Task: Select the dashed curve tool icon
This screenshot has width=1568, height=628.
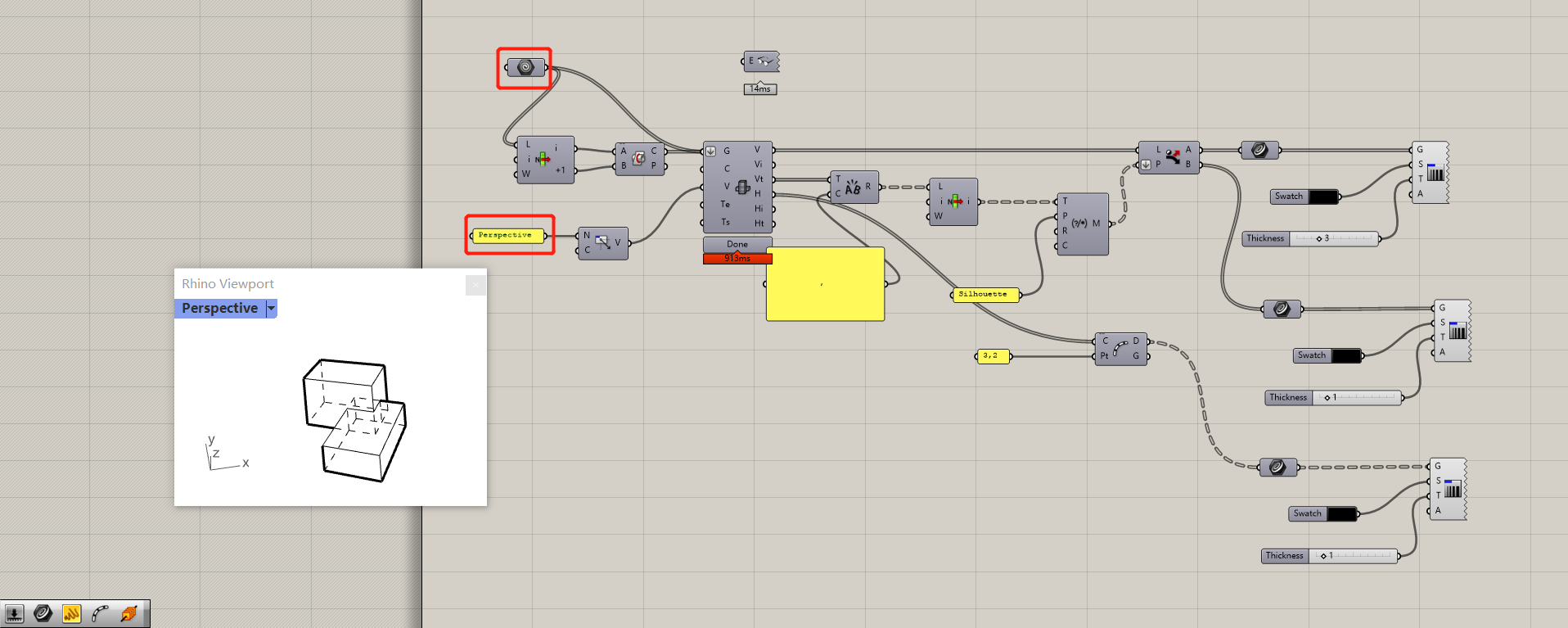Action: (101, 613)
